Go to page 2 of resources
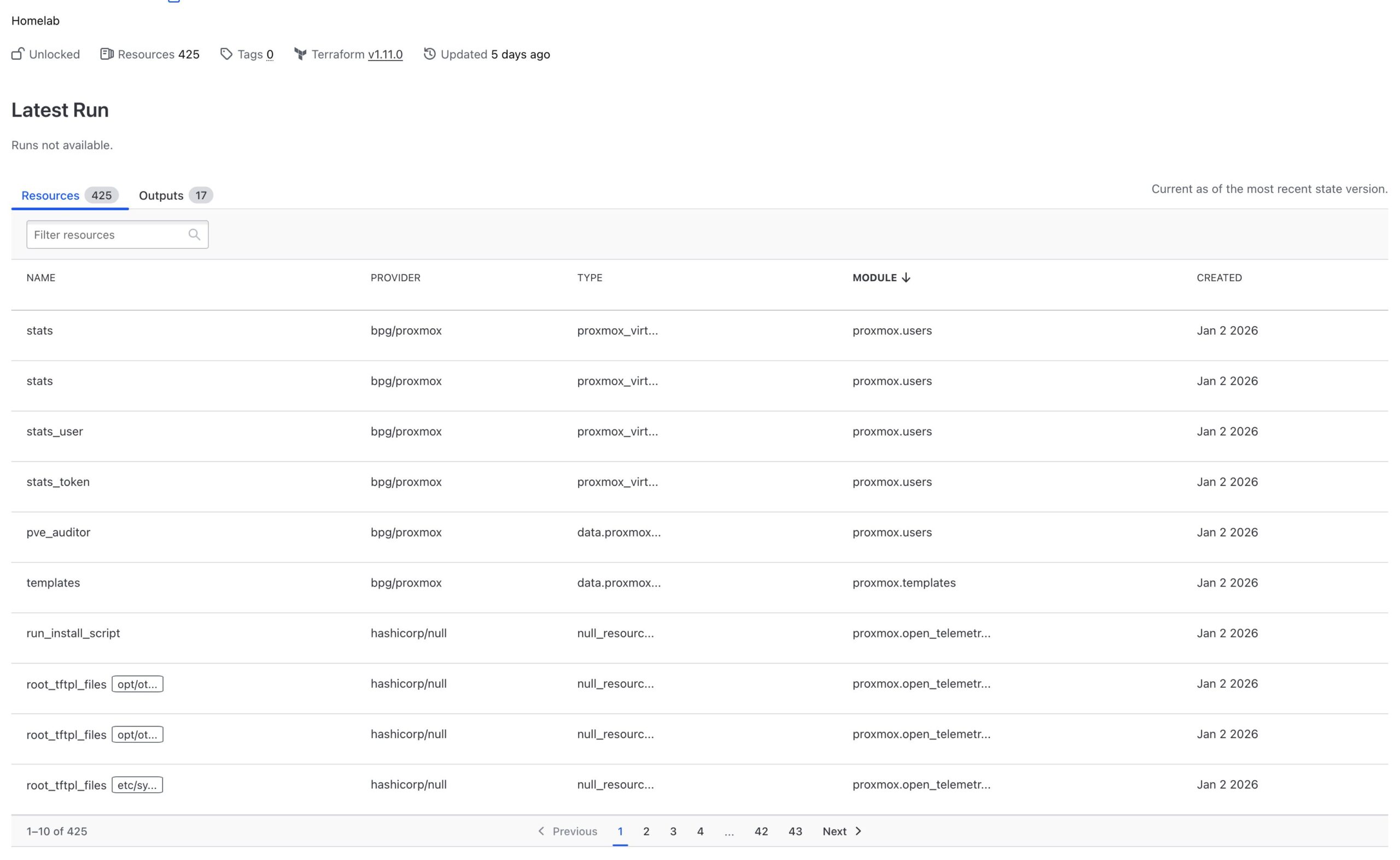The image size is (1400, 860). coord(646,831)
